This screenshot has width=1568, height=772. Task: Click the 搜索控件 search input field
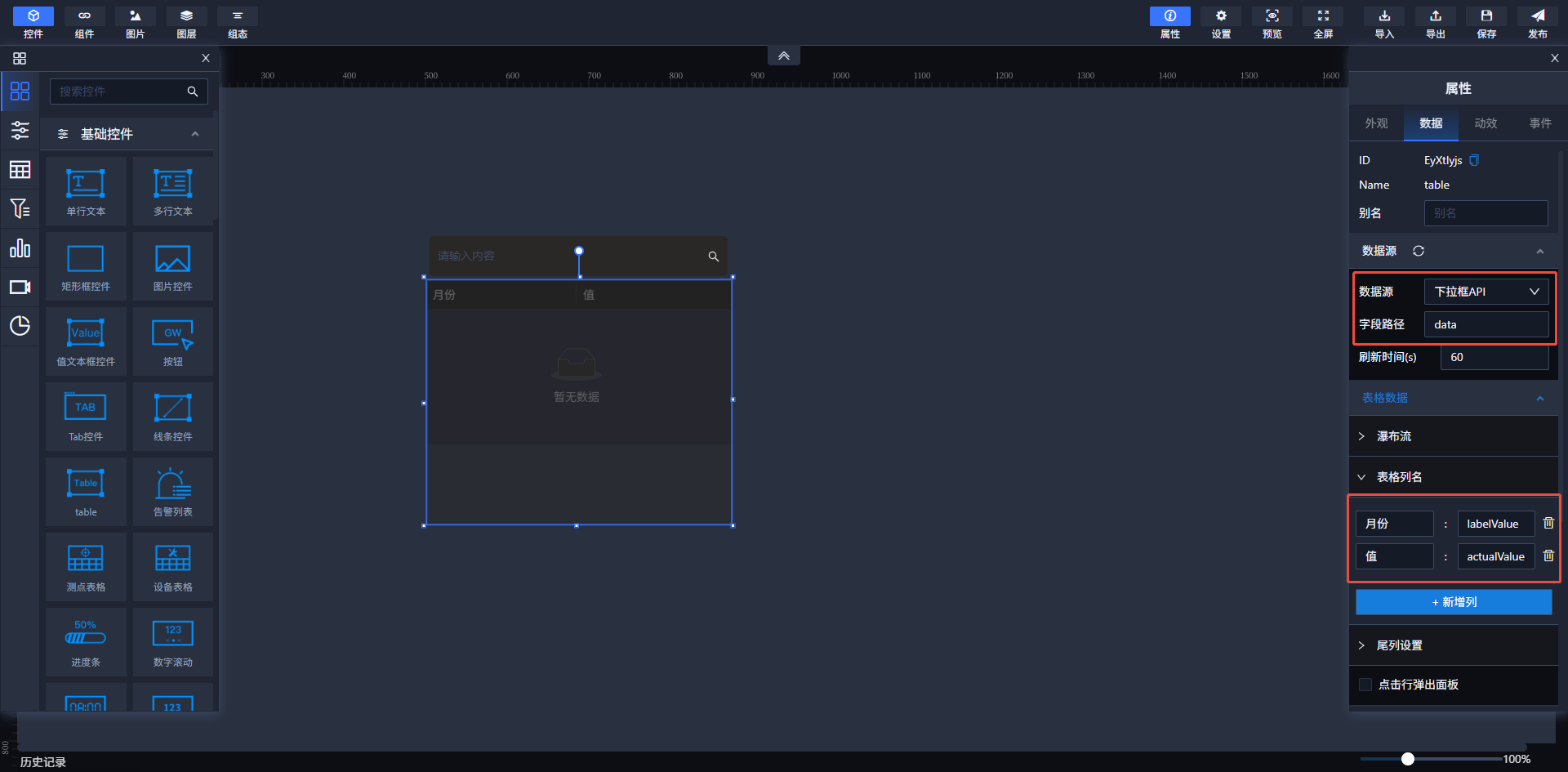coord(118,91)
